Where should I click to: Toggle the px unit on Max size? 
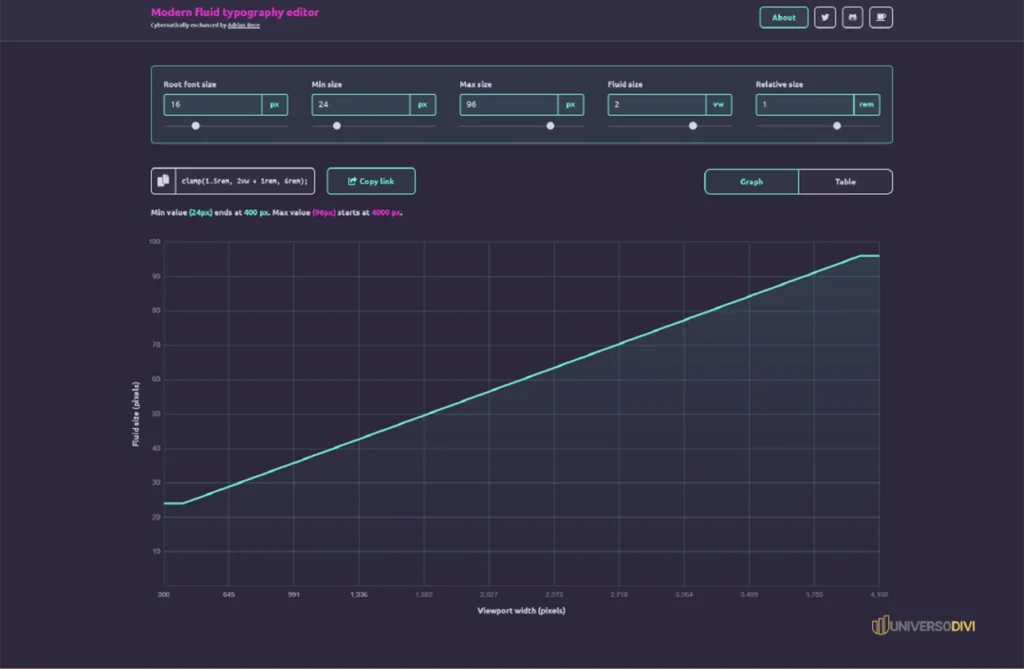coord(571,105)
